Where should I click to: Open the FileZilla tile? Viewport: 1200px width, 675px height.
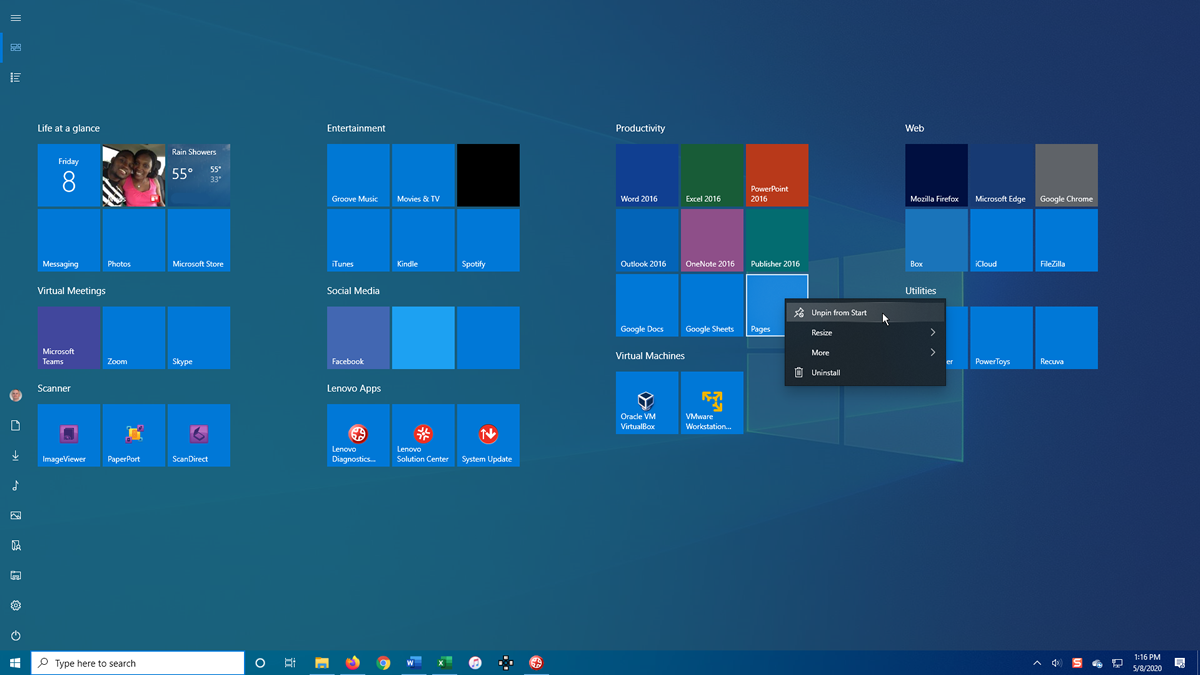(x=1066, y=240)
